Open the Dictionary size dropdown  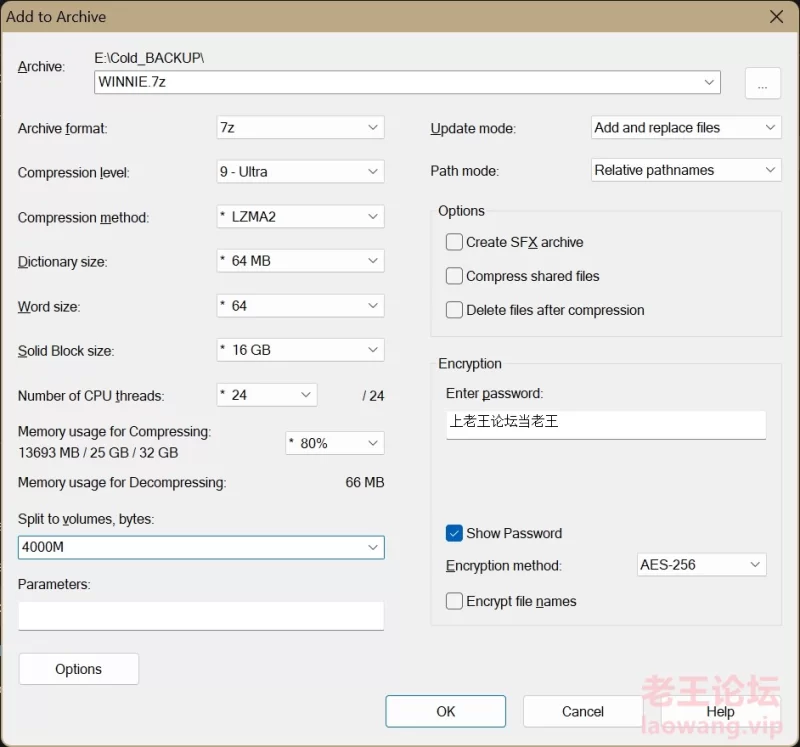(299, 261)
